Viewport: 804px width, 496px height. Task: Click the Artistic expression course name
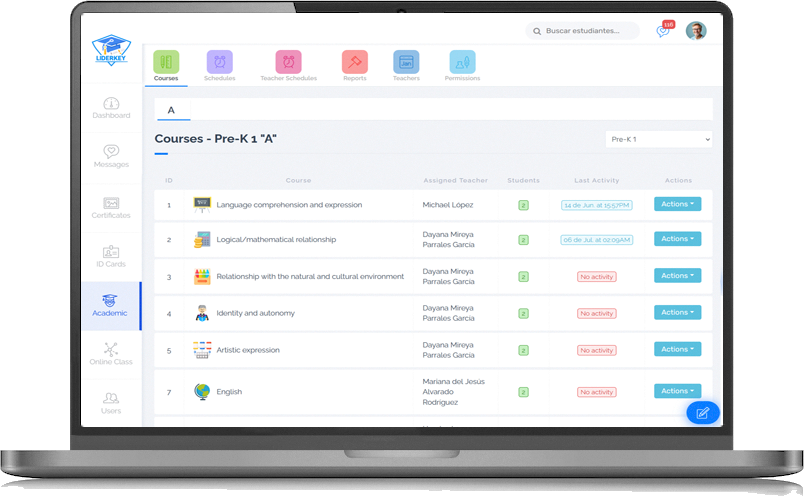coord(248,350)
